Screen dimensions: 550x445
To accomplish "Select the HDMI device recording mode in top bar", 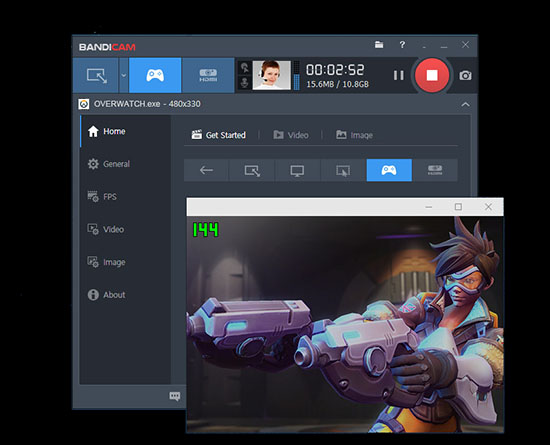I will (208, 75).
